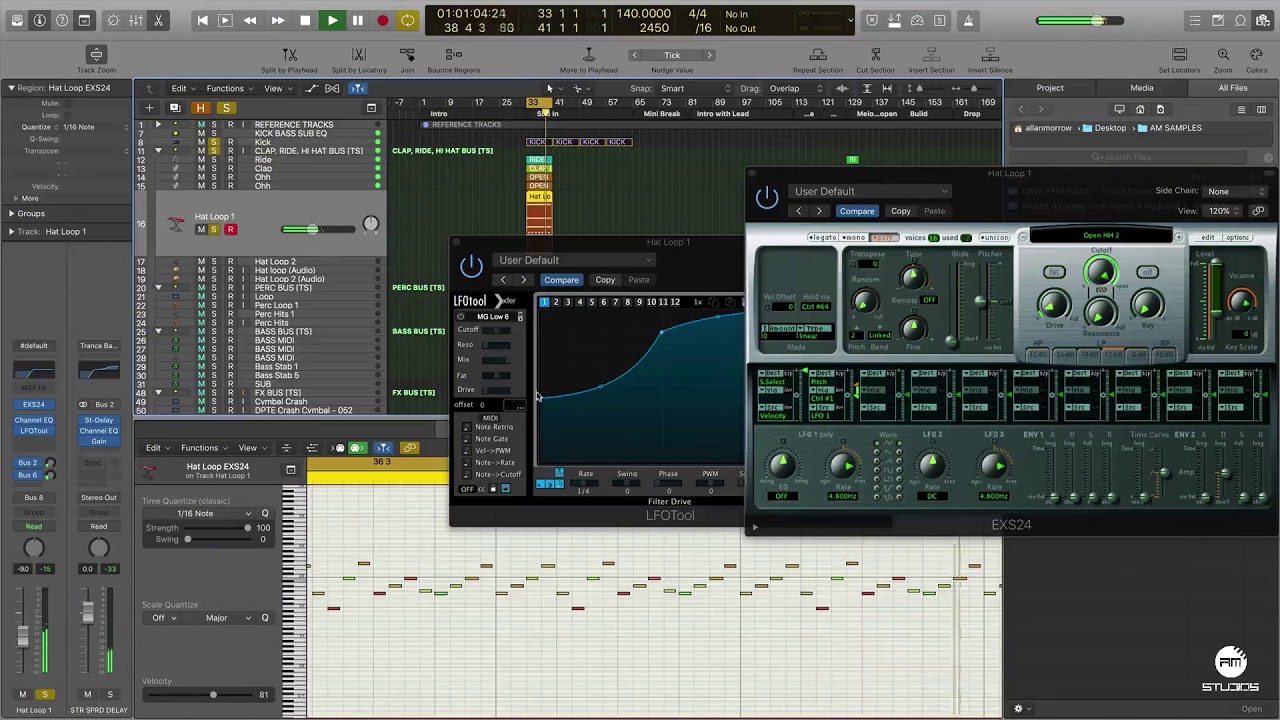Open the Loop Browser icon

tap(1241, 20)
